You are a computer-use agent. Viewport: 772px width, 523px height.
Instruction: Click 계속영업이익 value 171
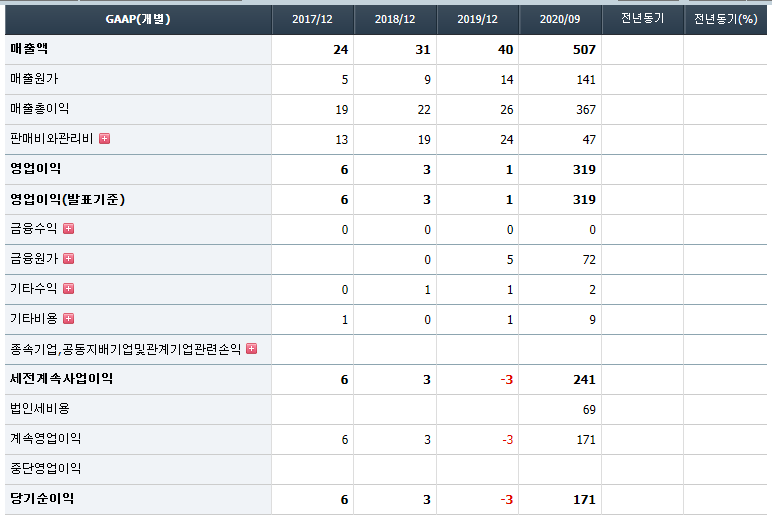pos(586,440)
